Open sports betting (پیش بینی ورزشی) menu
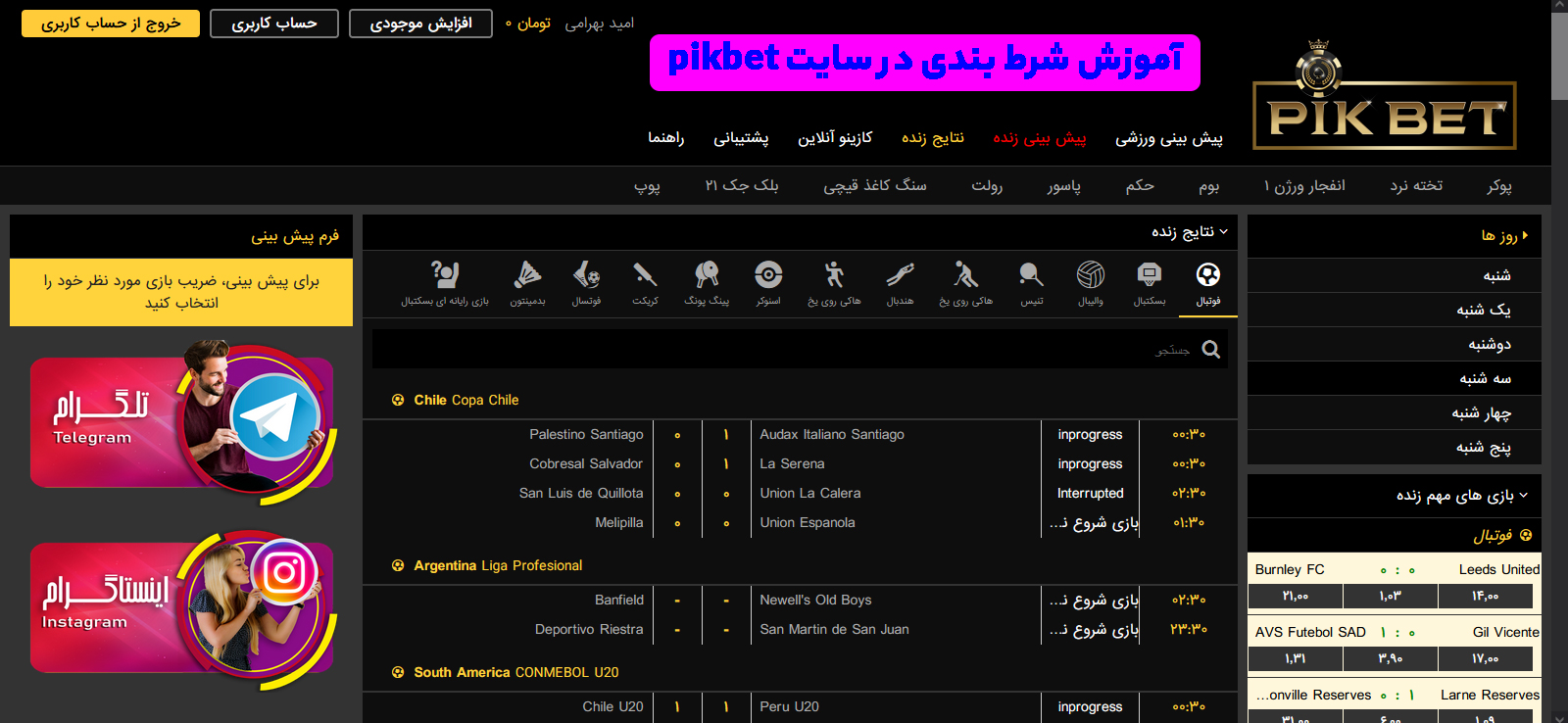The width and height of the screenshot is (1568, 723). pos(1169,138)
